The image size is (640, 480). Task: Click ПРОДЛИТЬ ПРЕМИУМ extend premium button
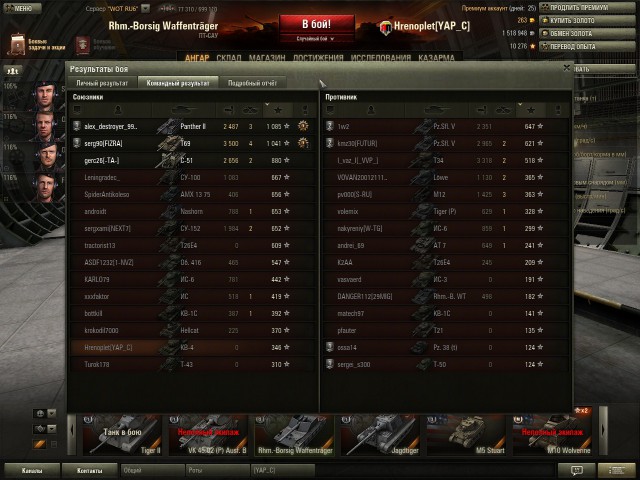click(x=587, y=8)
